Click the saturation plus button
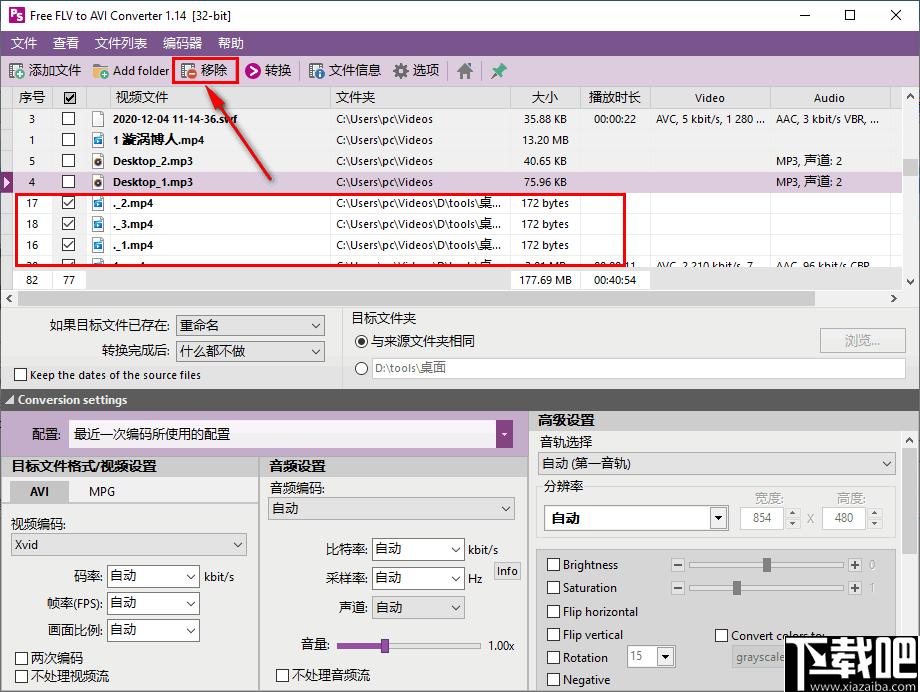This screenshot has width=920, height=692. [855, 588]
